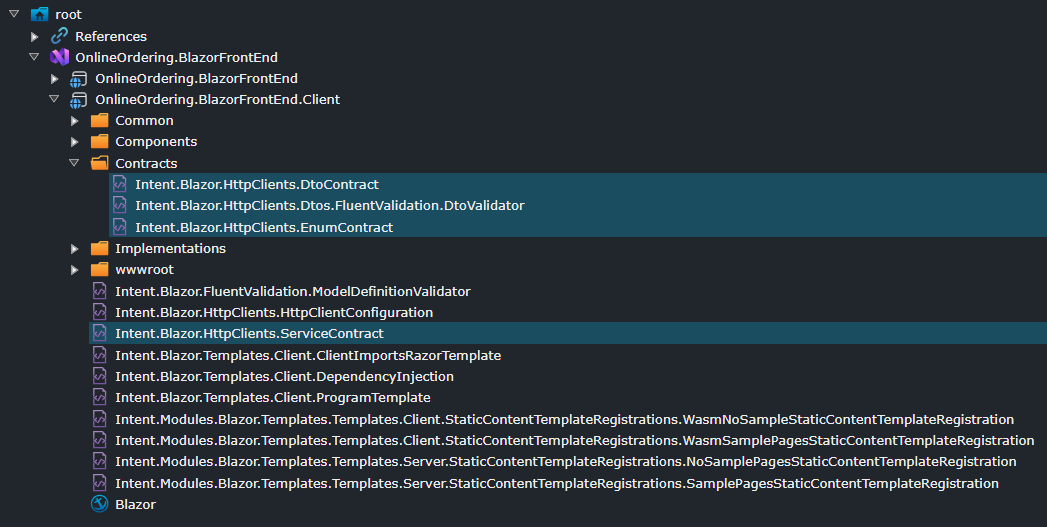Select the Server NoSamplePagesStaticContentTemplateRegistration entry text

[566, 462]
